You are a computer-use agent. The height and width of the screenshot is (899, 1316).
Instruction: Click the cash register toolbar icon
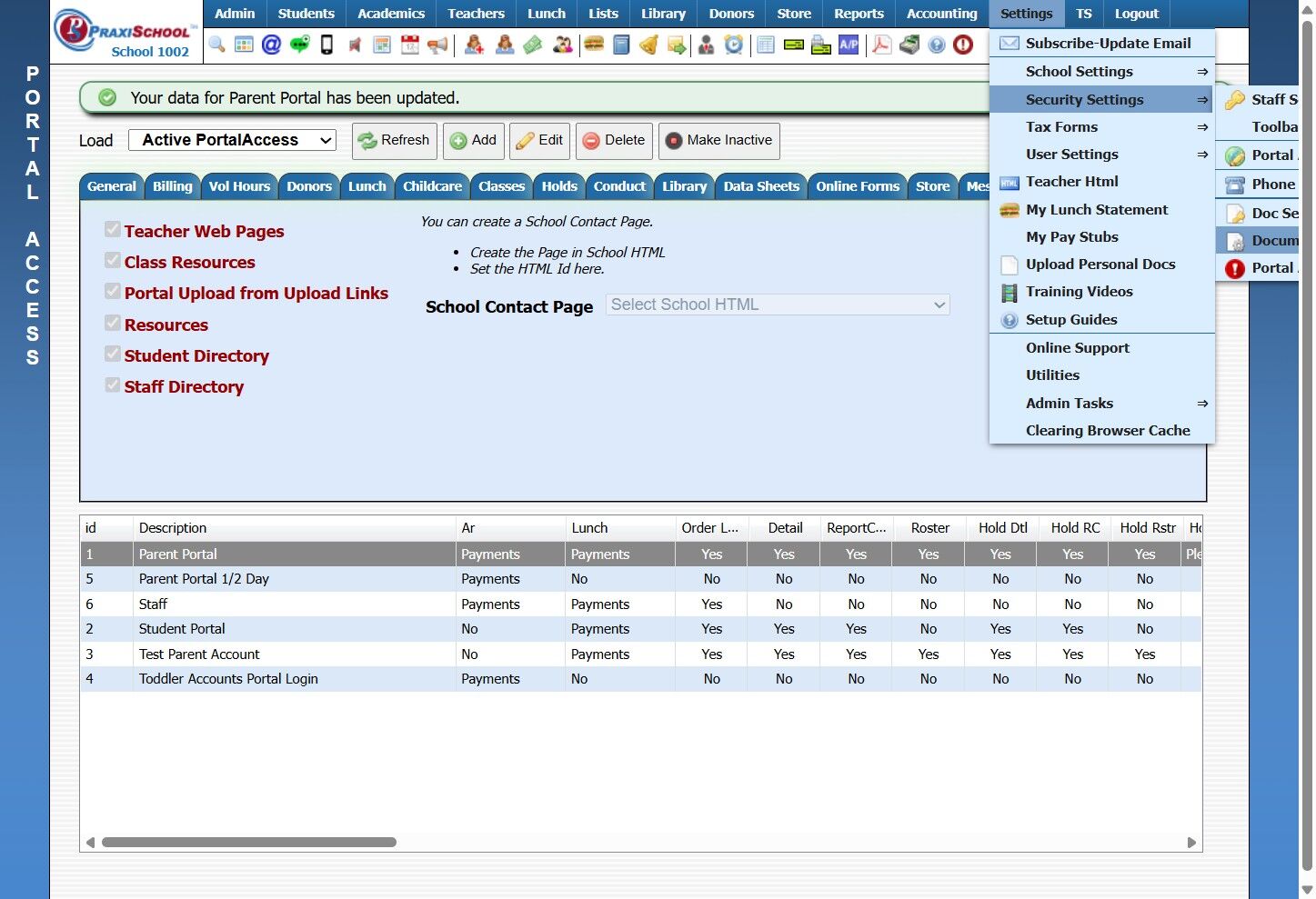909,45
